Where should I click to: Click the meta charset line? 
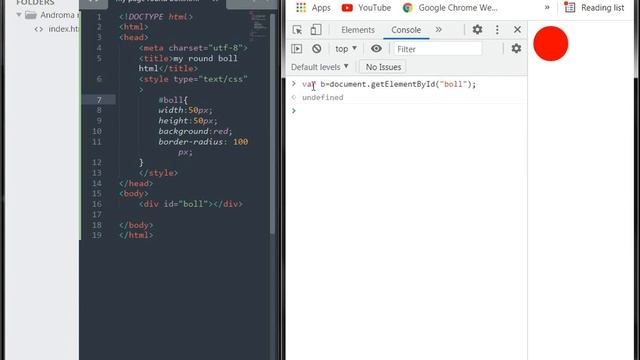tap(193, 48)
